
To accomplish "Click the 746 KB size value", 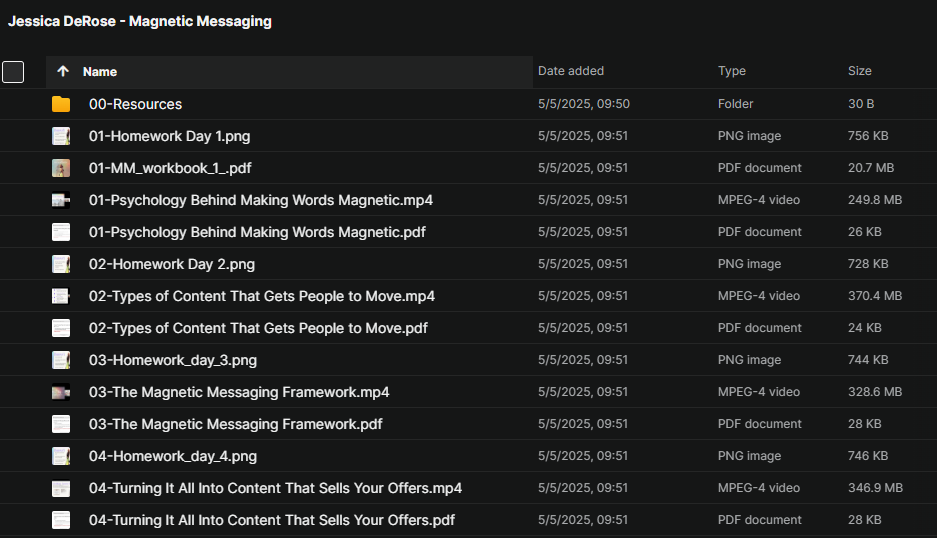I will coord(868,456).
